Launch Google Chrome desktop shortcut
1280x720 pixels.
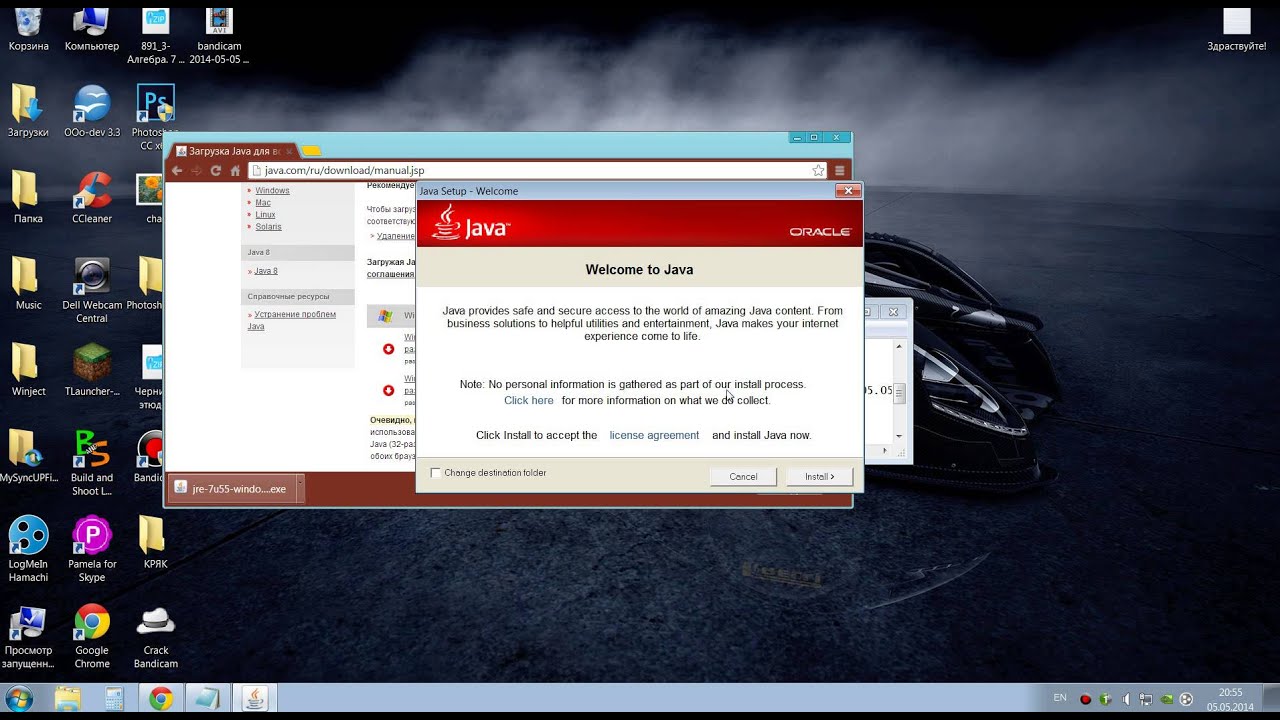coord(92,636)
